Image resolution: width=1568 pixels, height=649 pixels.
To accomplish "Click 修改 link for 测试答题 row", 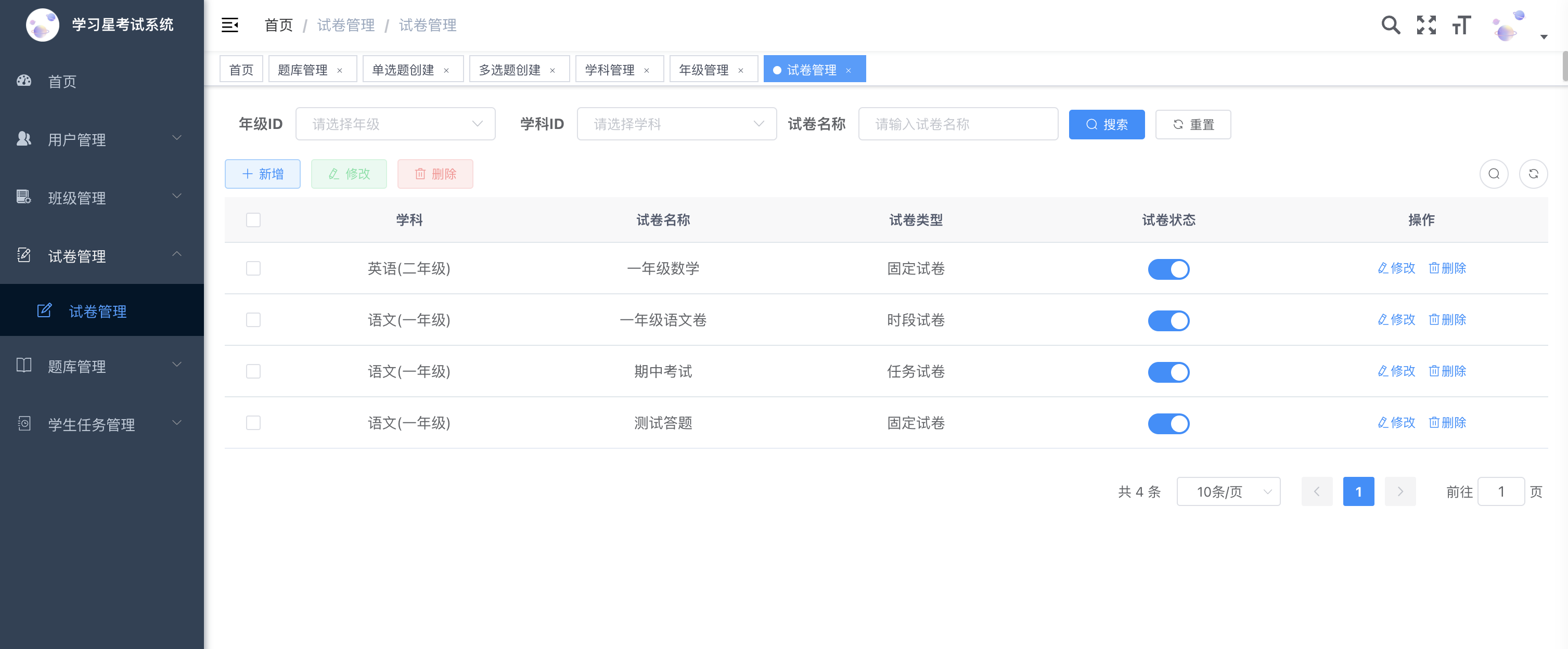I will point(1396,422).
